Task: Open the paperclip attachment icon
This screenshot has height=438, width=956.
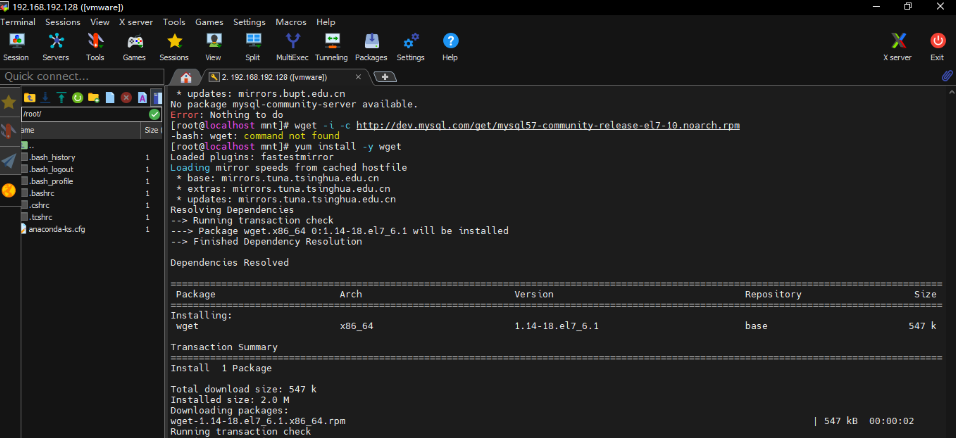Action: pyautogui.click(x=946, y=77)
